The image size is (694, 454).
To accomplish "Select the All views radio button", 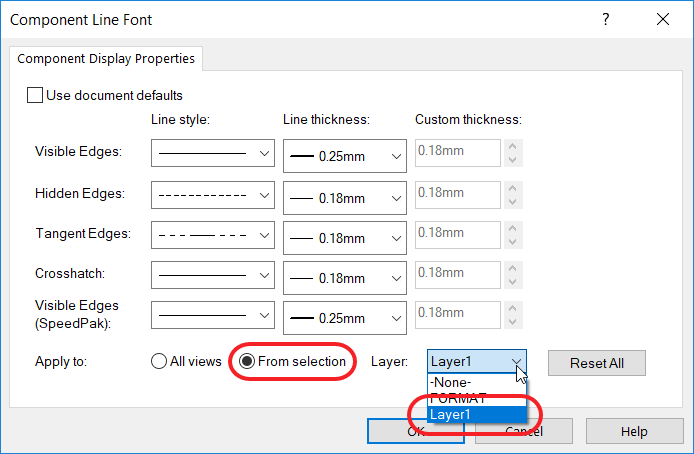I will (x=159, y=362).
